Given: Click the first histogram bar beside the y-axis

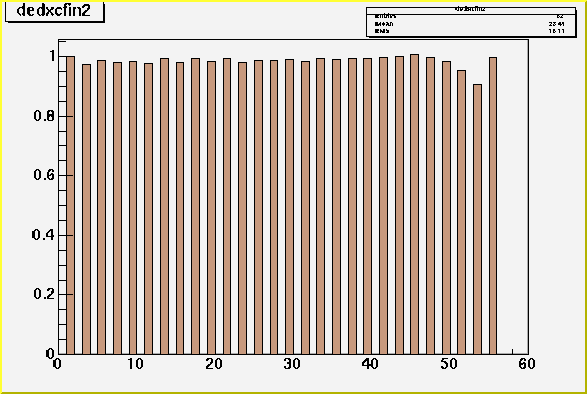Looking at the screenshot, I should click(70, 205).
